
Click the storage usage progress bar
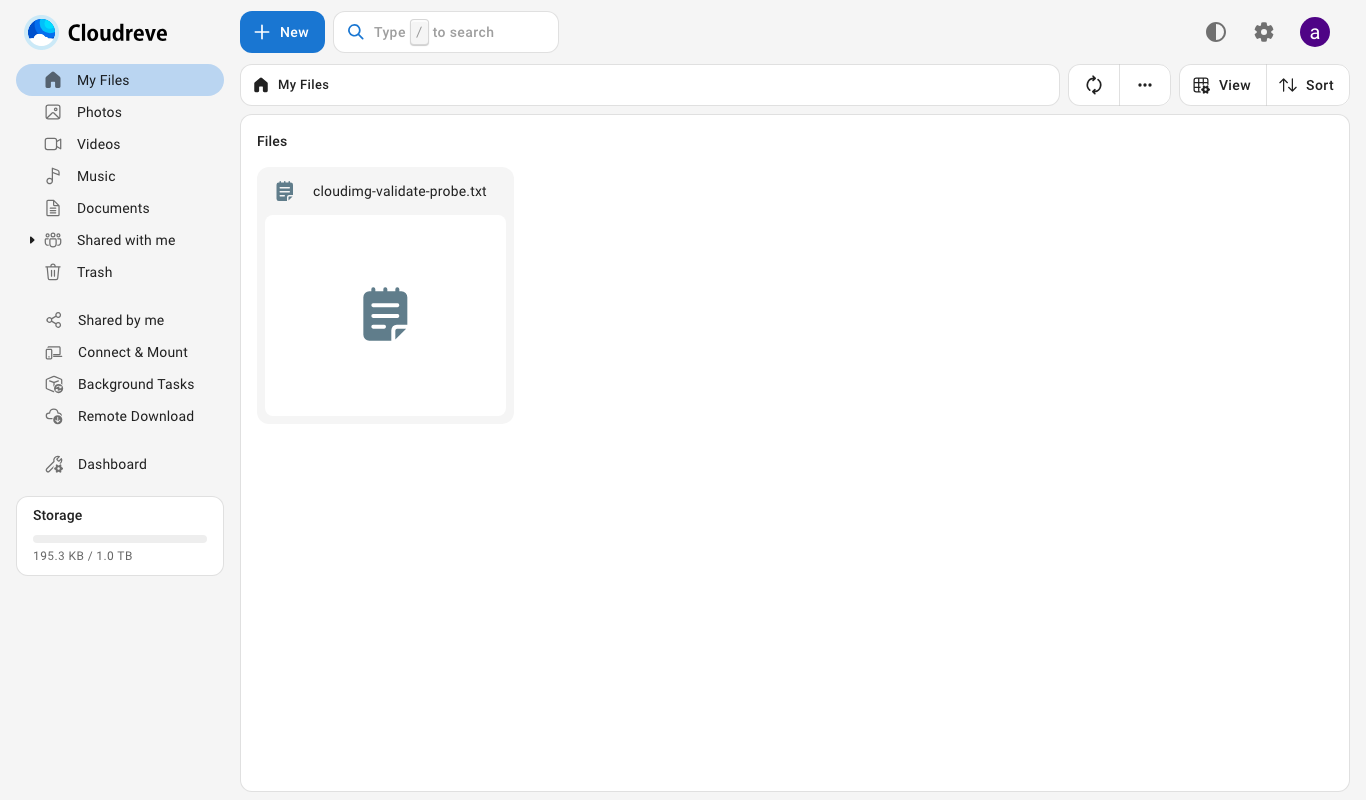[120, 539]
